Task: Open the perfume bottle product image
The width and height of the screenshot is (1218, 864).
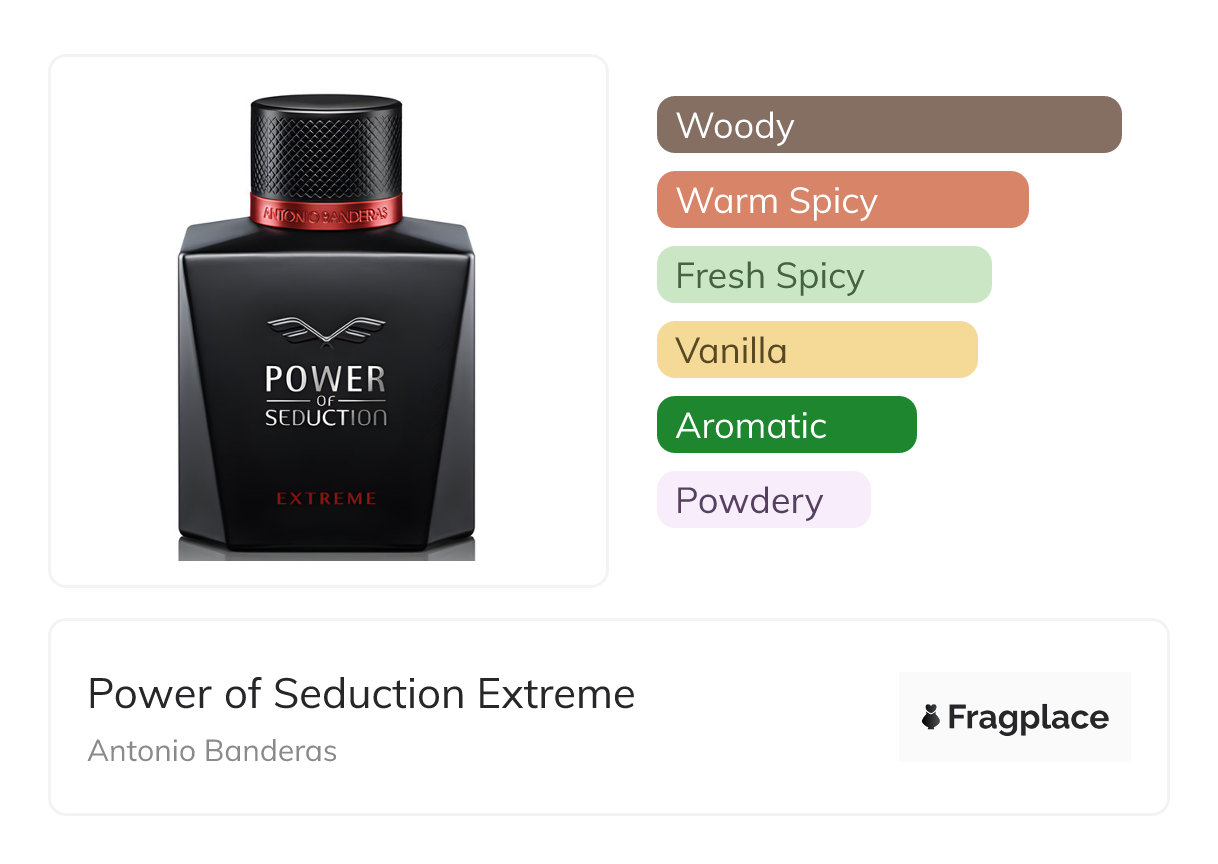Action: click(327, 327)
